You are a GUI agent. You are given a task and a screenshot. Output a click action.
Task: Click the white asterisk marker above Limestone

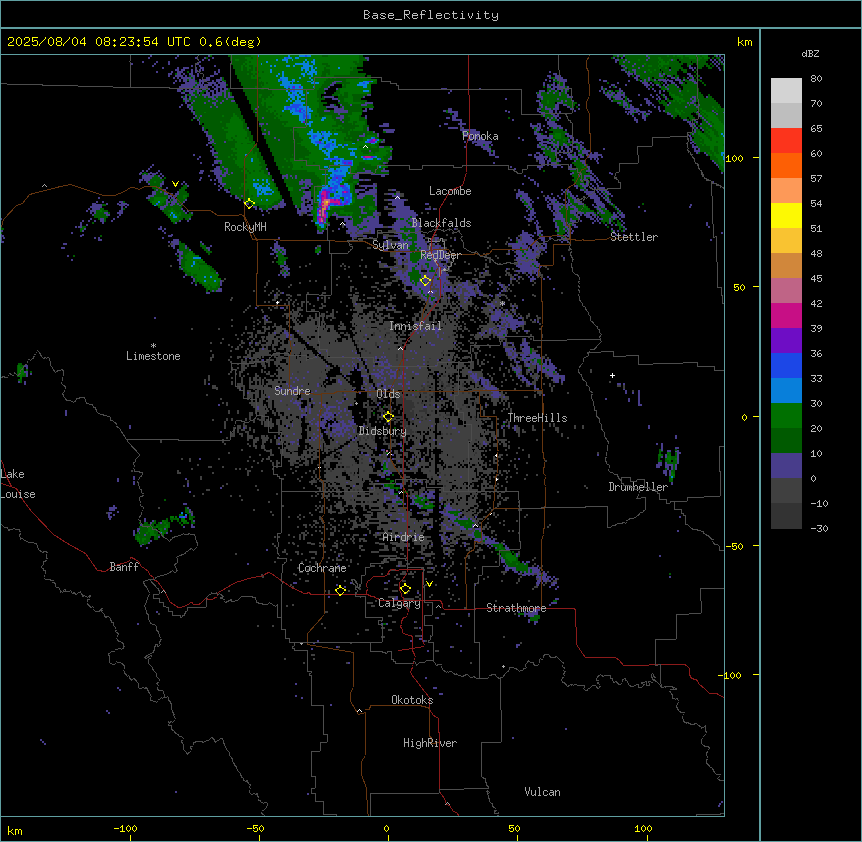[153, 346]
